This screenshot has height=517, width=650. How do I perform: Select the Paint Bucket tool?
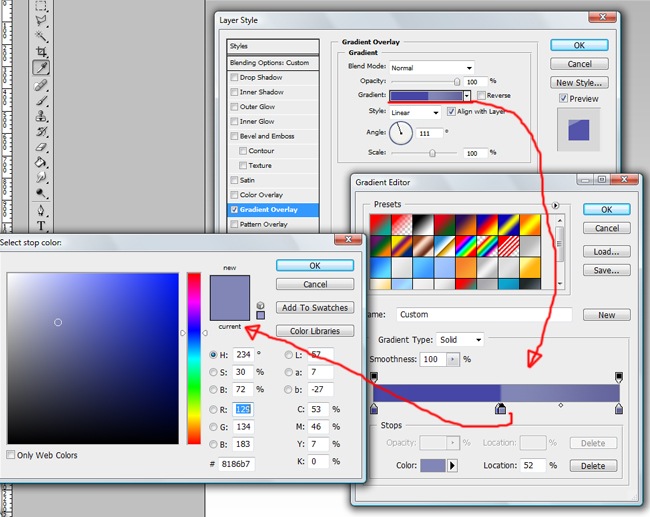point(42,162)
